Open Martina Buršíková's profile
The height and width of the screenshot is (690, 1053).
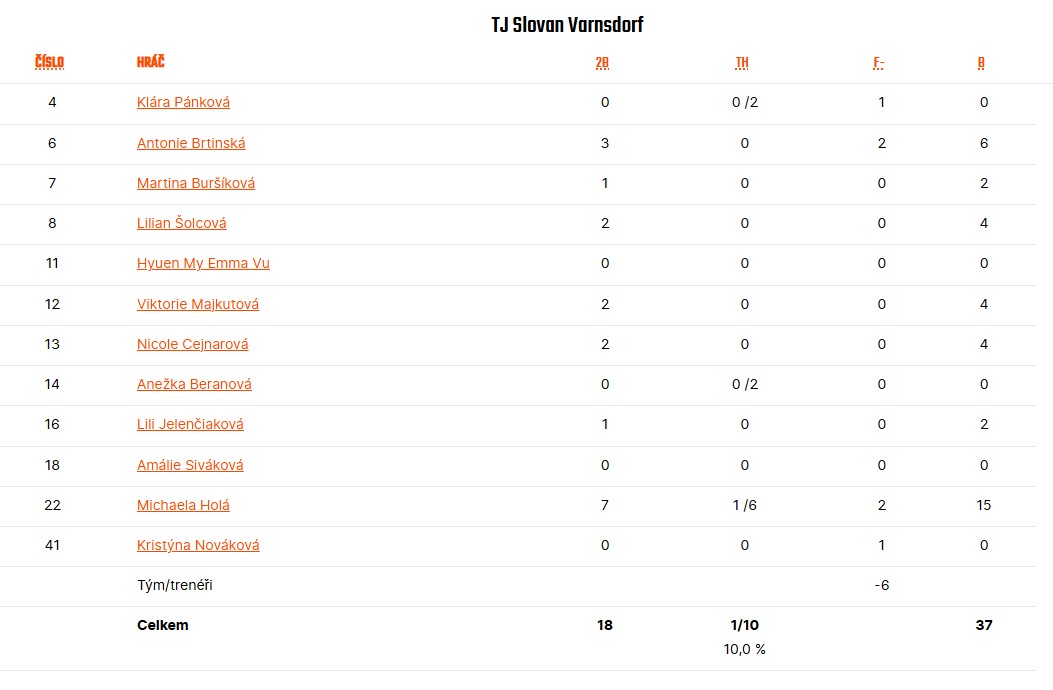tap(196, 183)
